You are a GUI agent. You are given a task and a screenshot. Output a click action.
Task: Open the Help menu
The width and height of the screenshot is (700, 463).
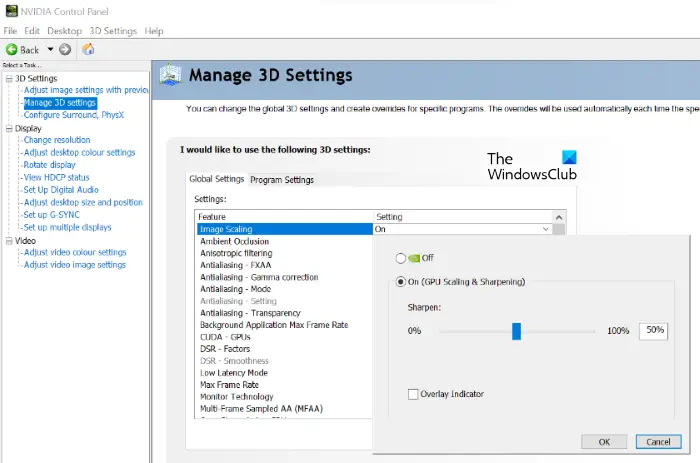(154, 31)
